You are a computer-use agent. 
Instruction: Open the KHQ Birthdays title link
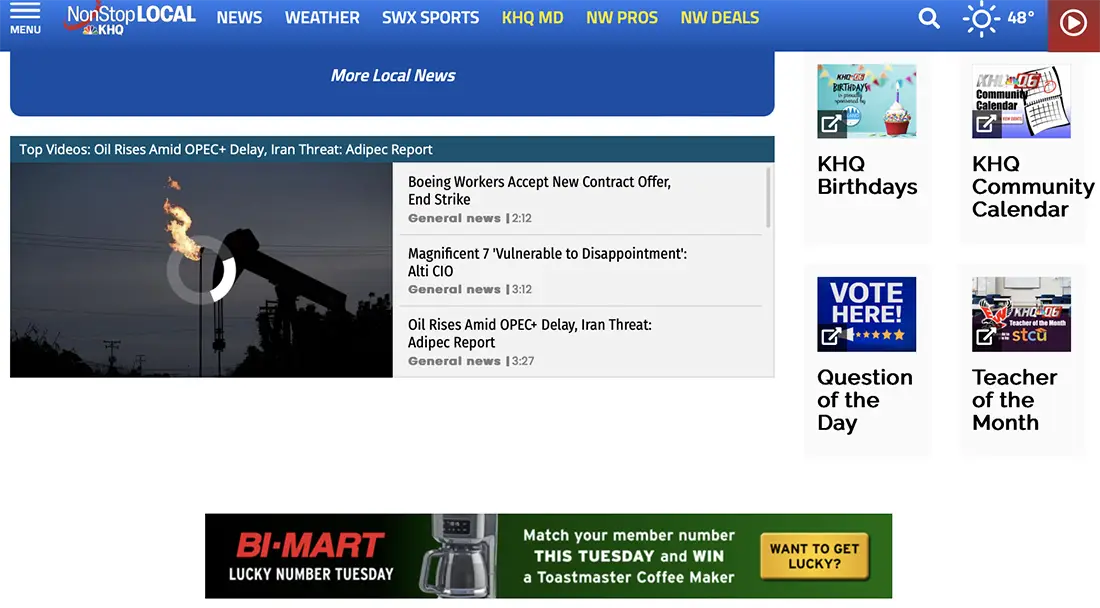click(867, 175)
